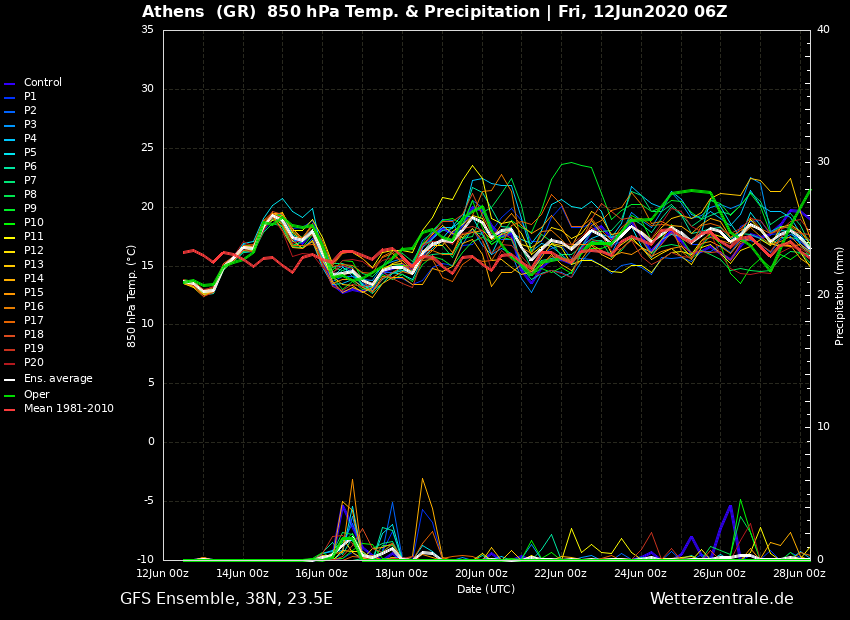
Task: Select the P13 legend label
Action: click(x=34, y=264)
